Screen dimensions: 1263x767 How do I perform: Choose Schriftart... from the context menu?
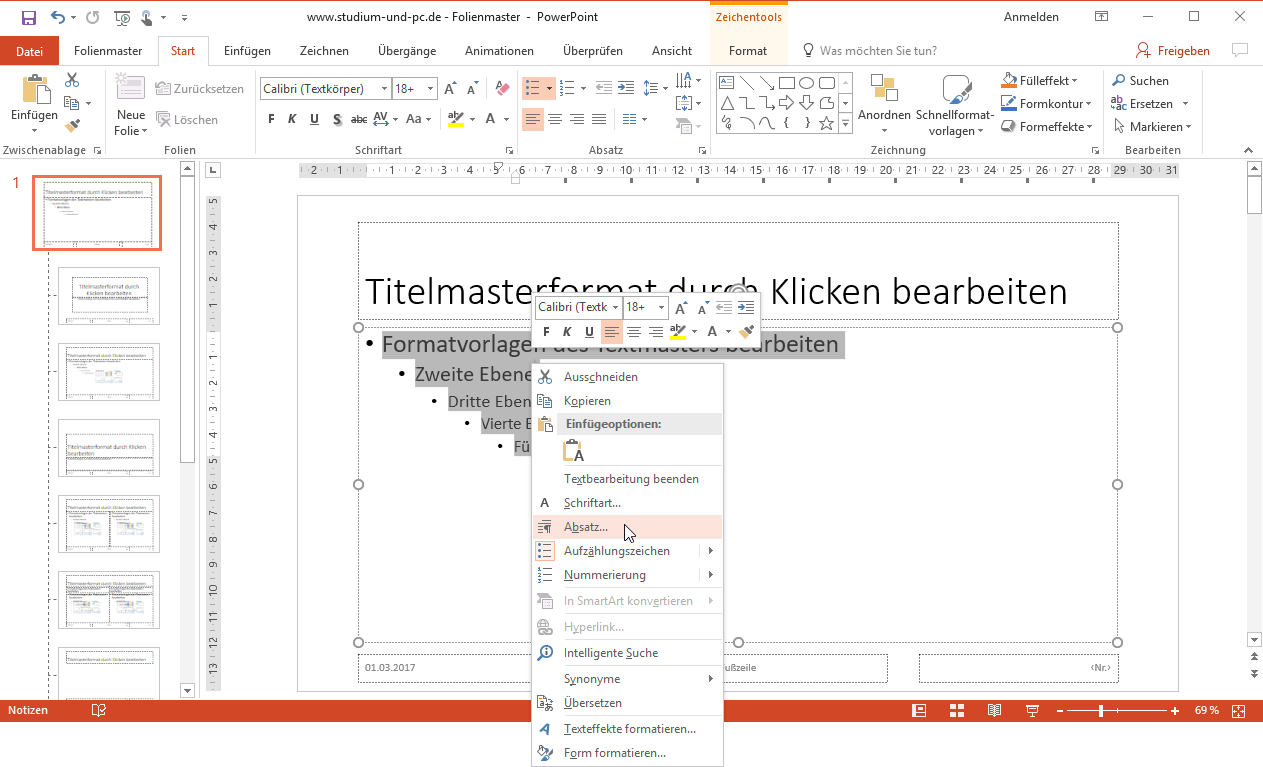point(627,503)
